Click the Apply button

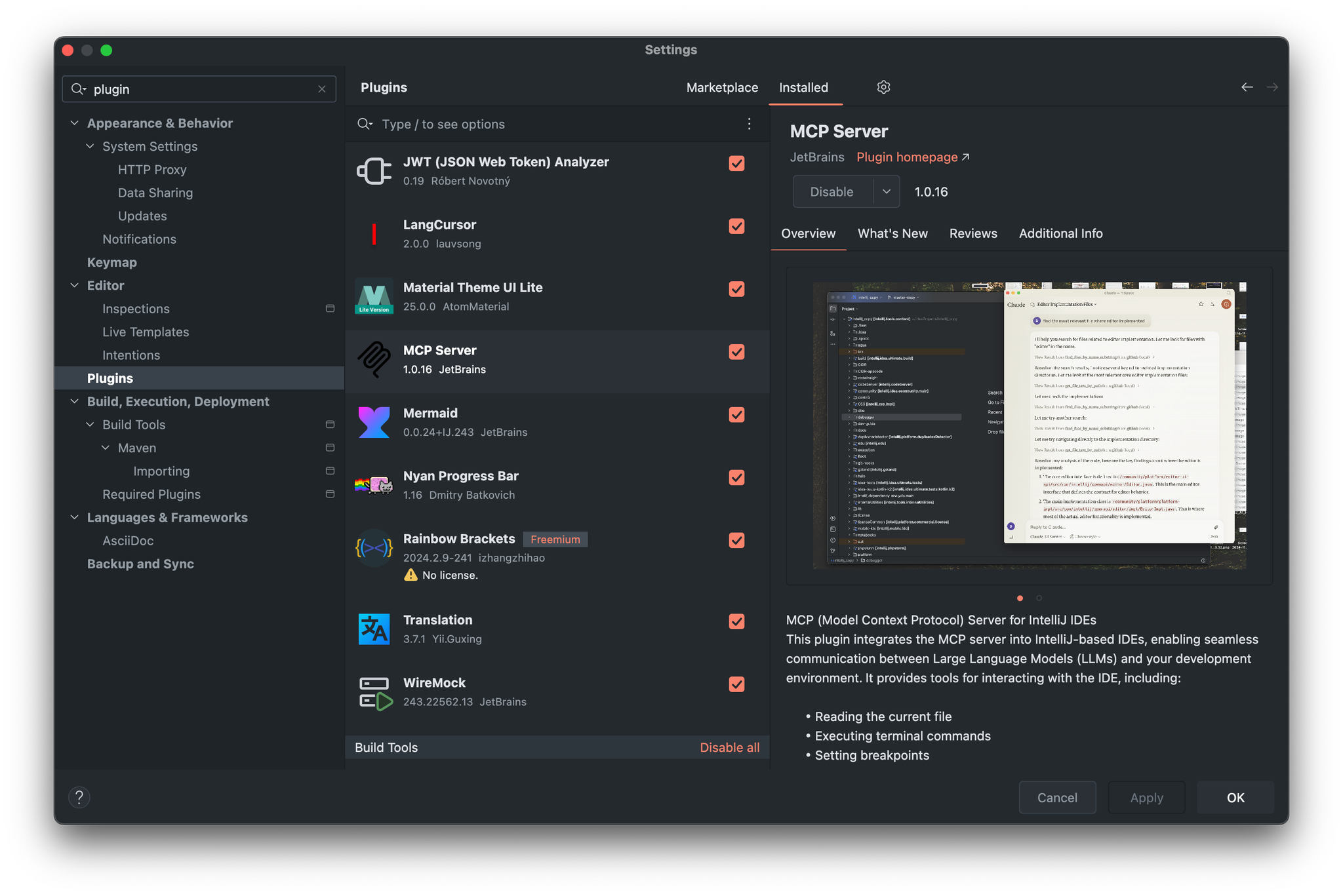pos(1146,798)
